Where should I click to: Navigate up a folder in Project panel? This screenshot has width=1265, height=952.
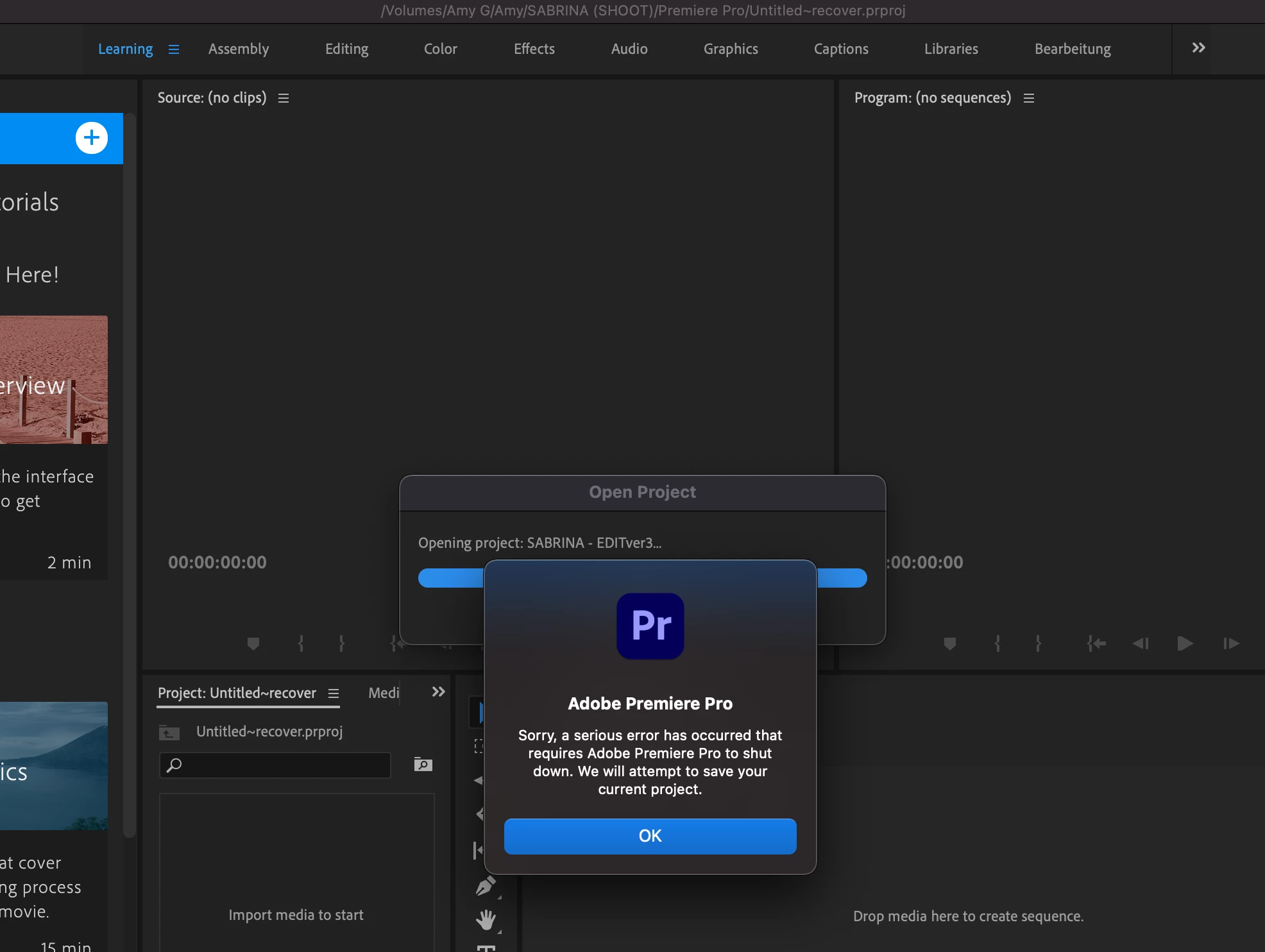(169, 732)
